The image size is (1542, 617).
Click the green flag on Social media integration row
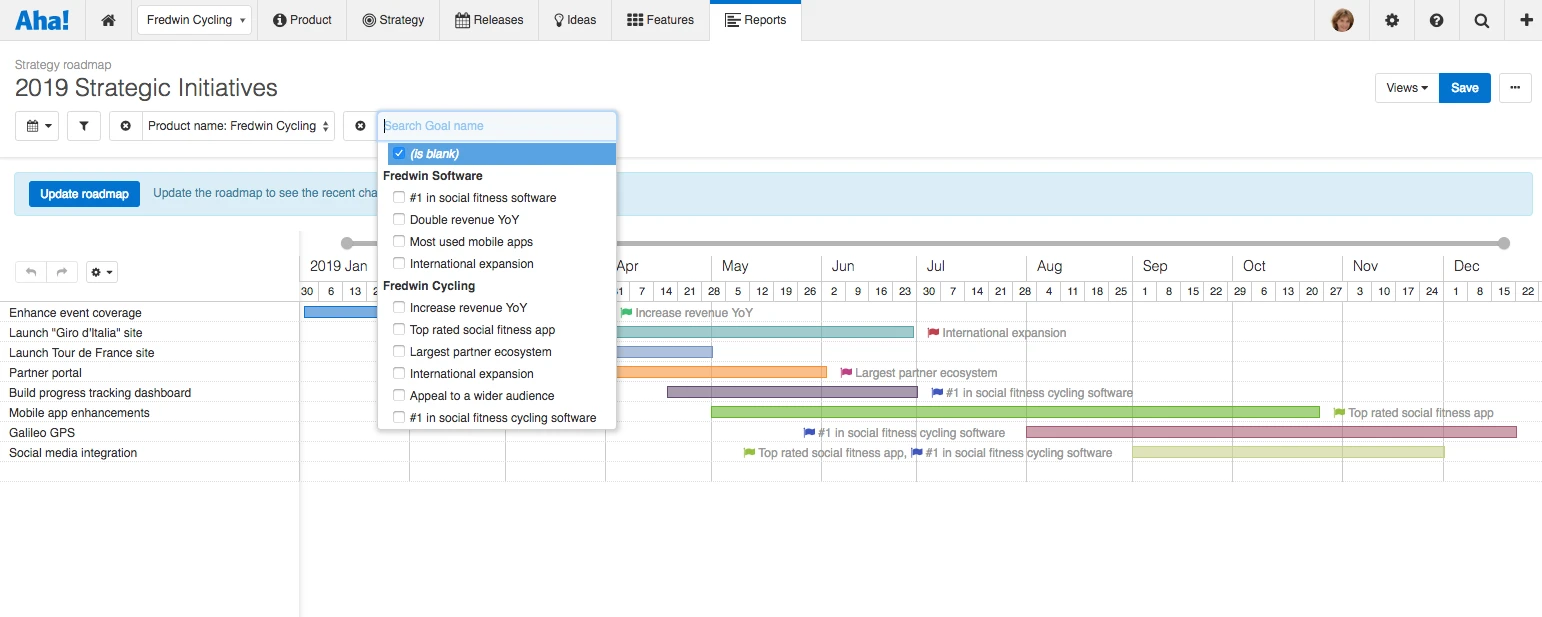[749, 452]
